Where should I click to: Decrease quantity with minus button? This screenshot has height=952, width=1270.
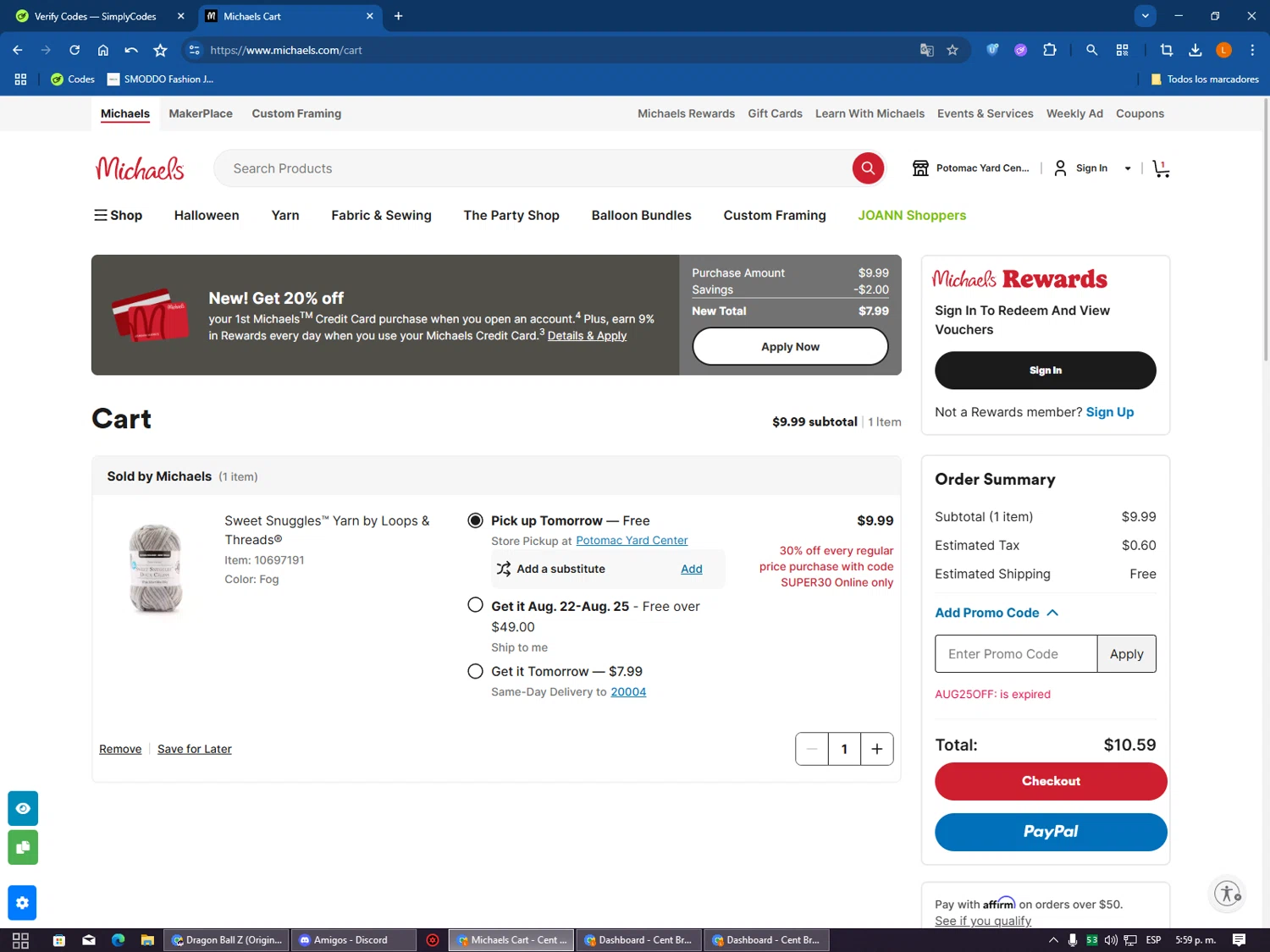click(x=812, y=749)
